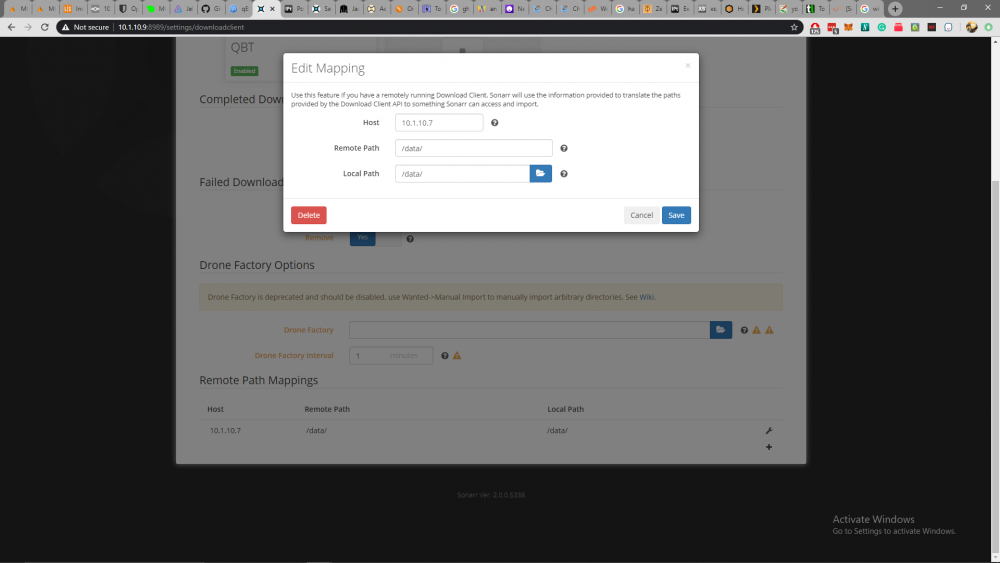
Task: Focus the Remote Path input field
Action: coord(473,148)
